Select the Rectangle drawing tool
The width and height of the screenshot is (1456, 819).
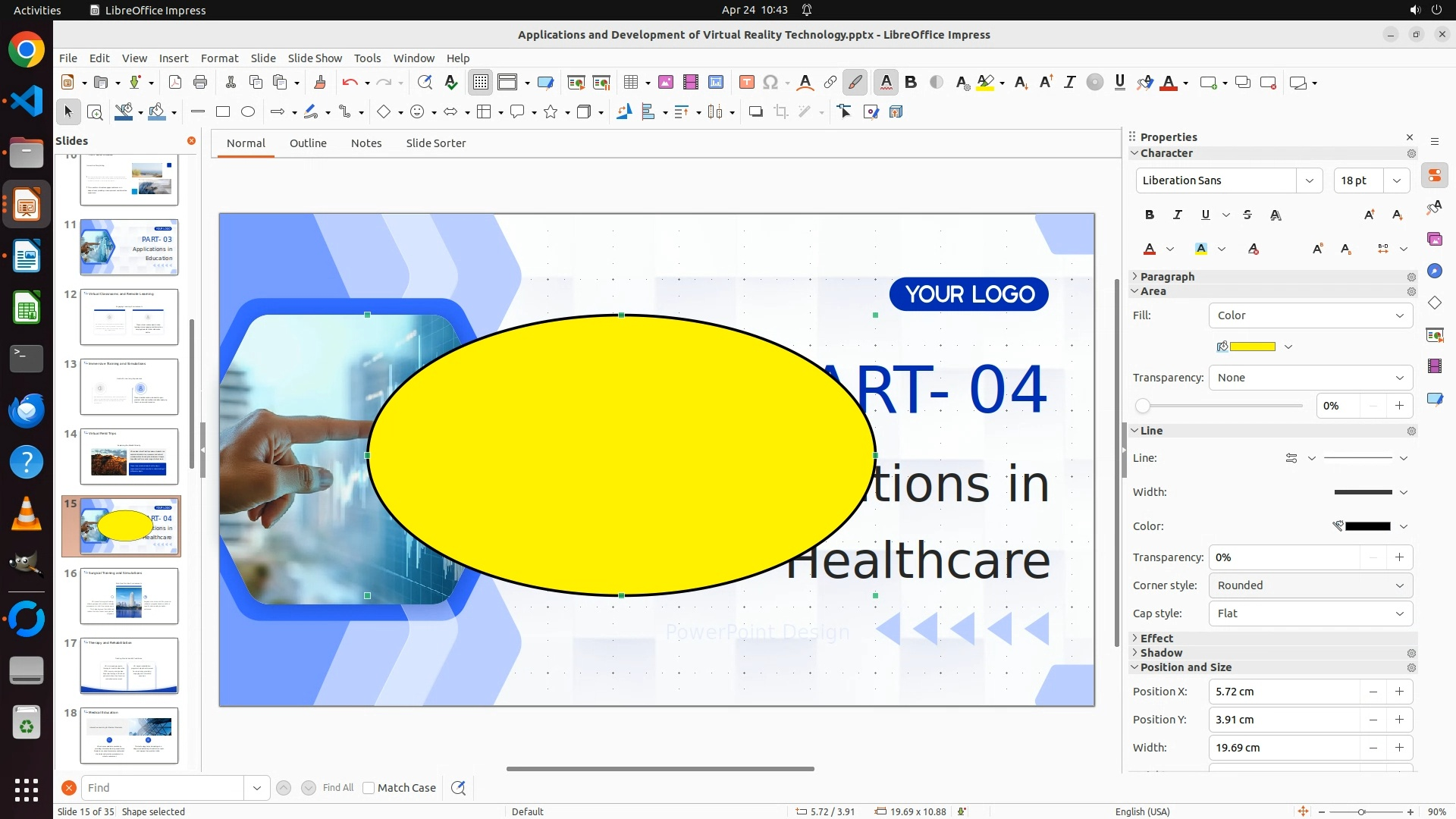pos(222,112)
